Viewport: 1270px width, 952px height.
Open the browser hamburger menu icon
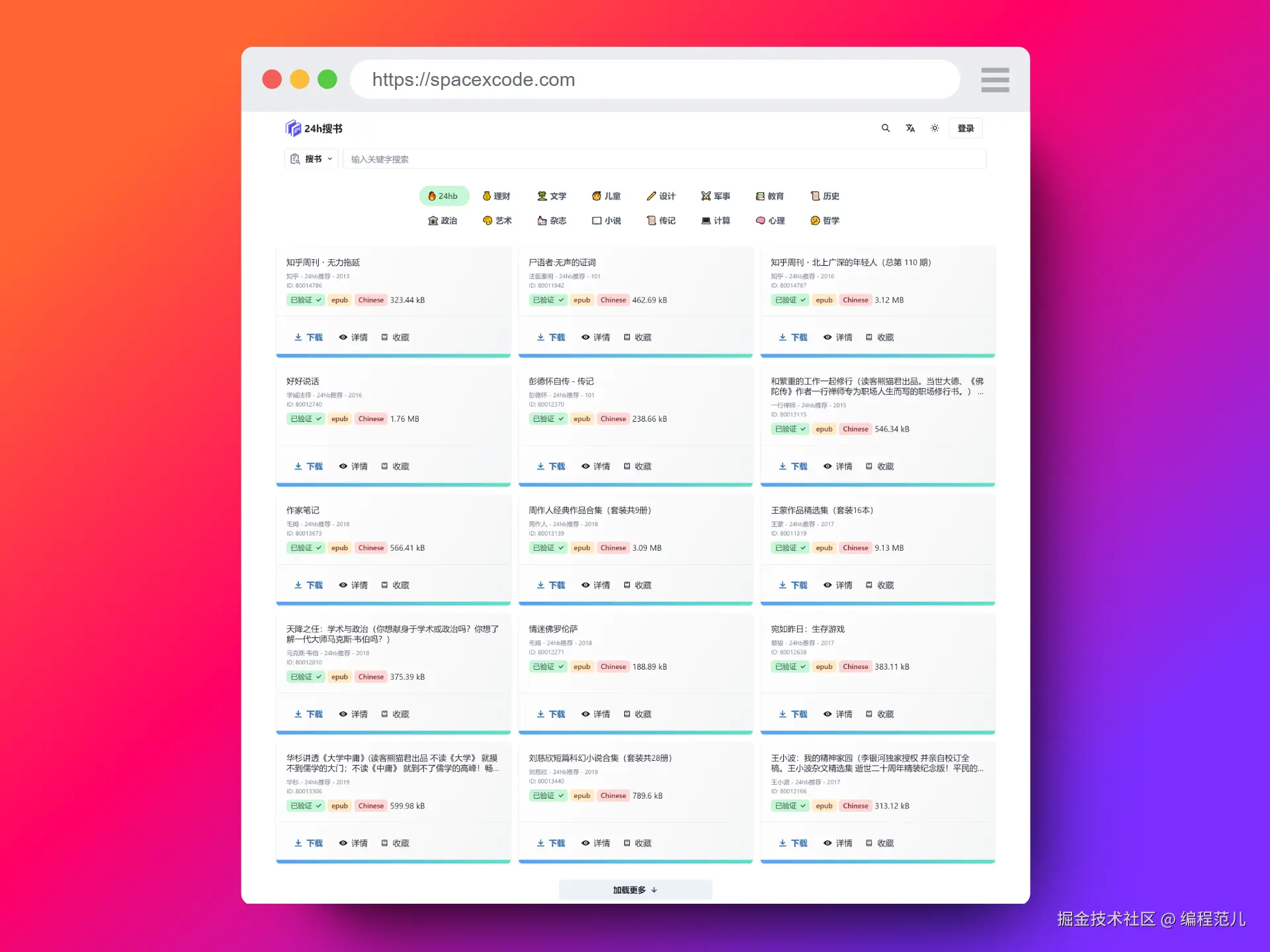[995, 80]
